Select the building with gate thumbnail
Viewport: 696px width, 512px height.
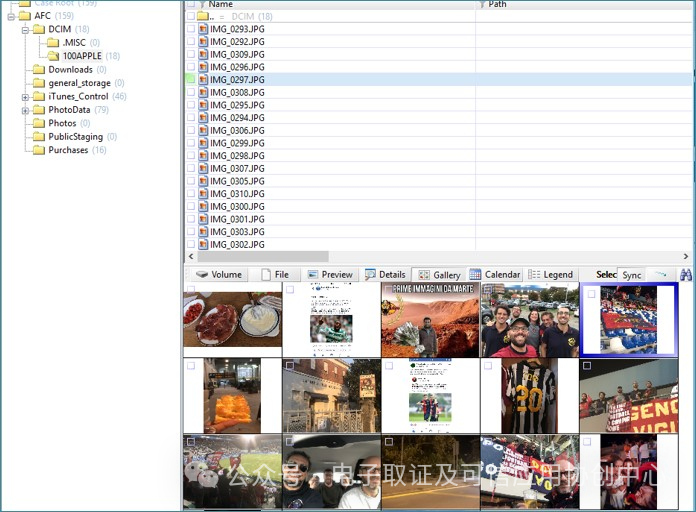(332, 396)
